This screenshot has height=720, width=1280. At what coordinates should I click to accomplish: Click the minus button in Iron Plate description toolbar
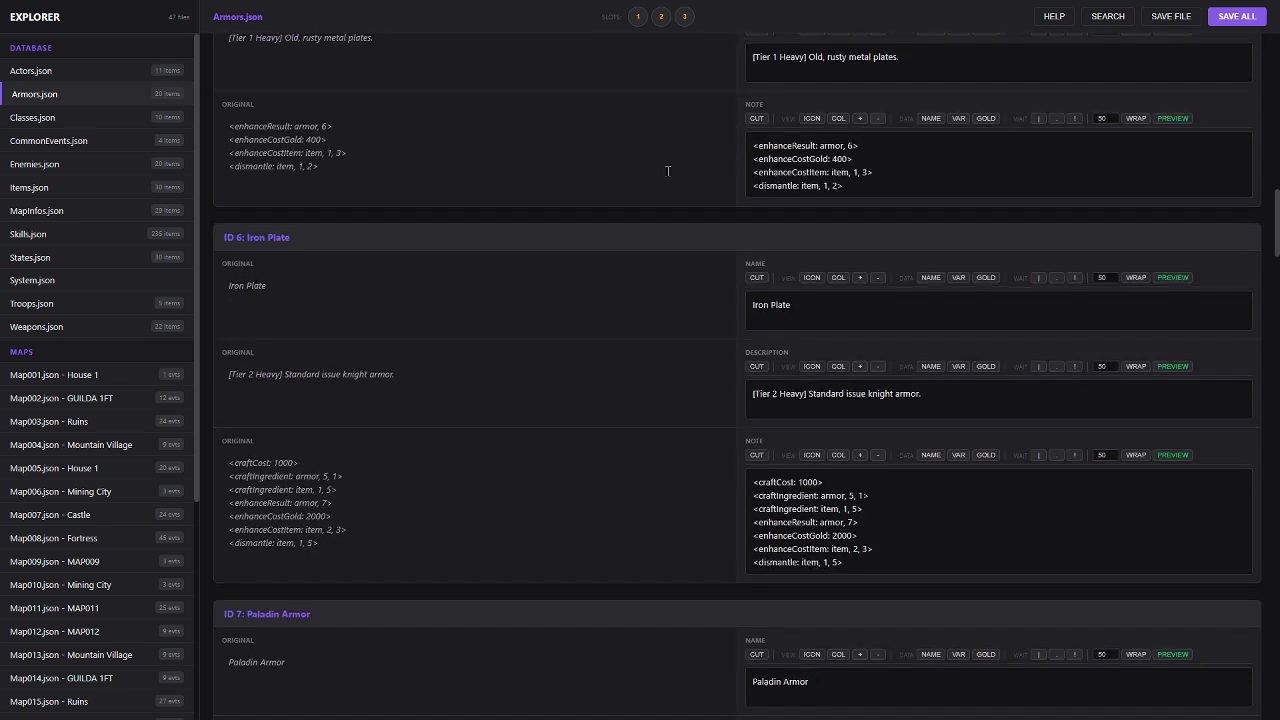[878, 366]
